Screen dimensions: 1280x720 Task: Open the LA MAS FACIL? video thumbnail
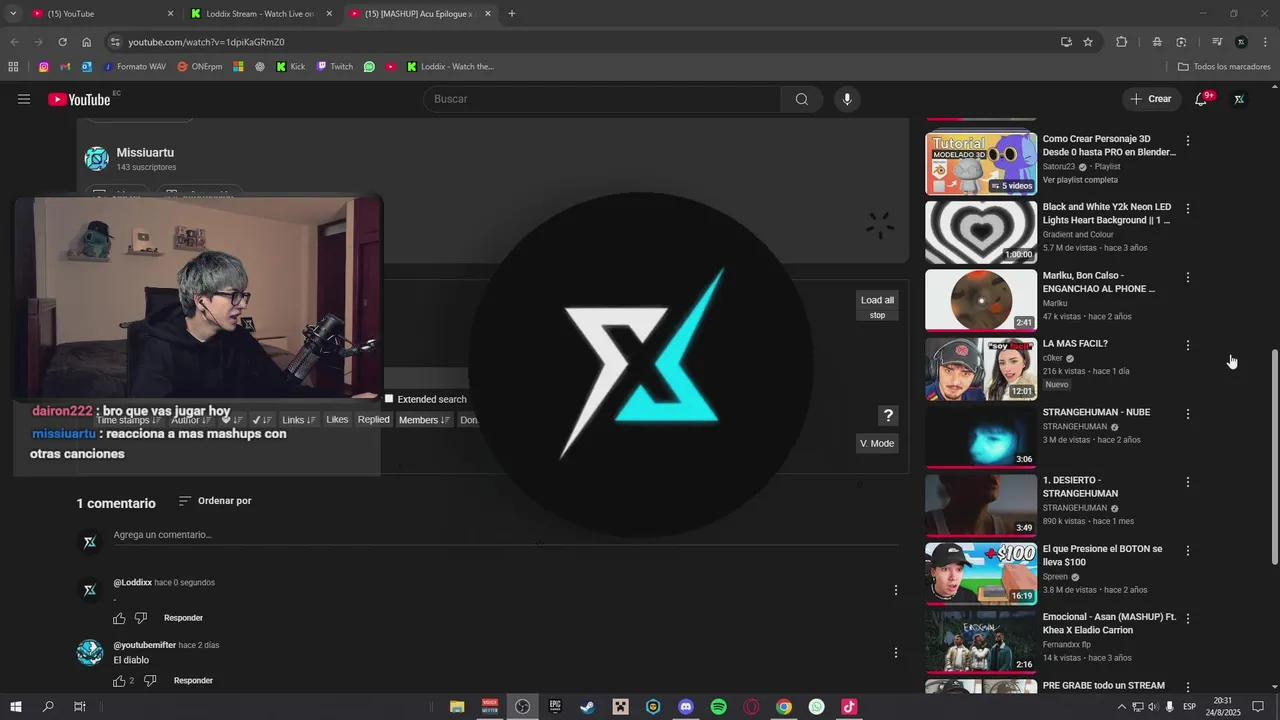981,369
